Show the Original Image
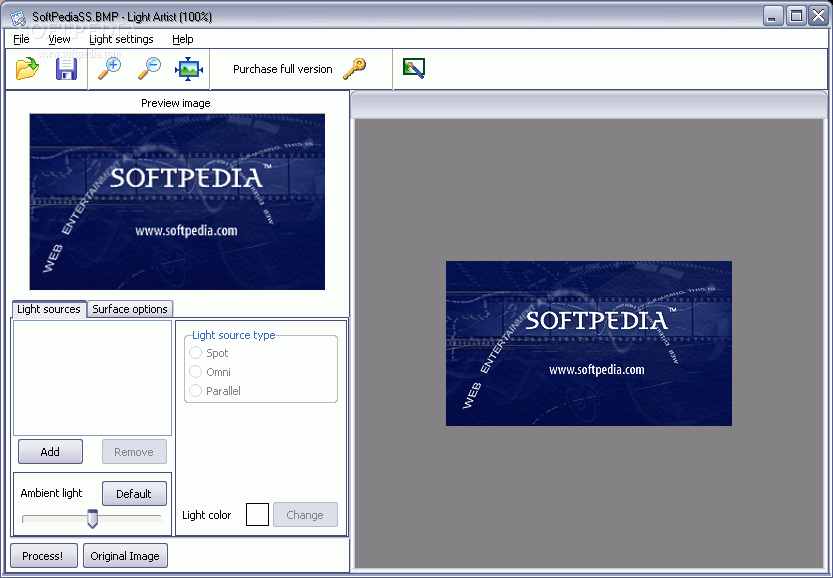This screenshot has height=578, width=833. [125, 556]
